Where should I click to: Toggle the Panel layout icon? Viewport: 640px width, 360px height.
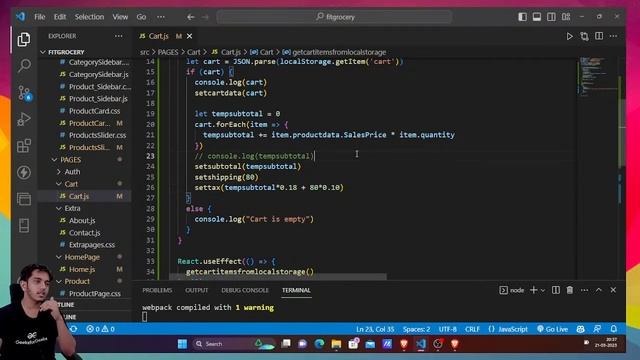(537, 17)
